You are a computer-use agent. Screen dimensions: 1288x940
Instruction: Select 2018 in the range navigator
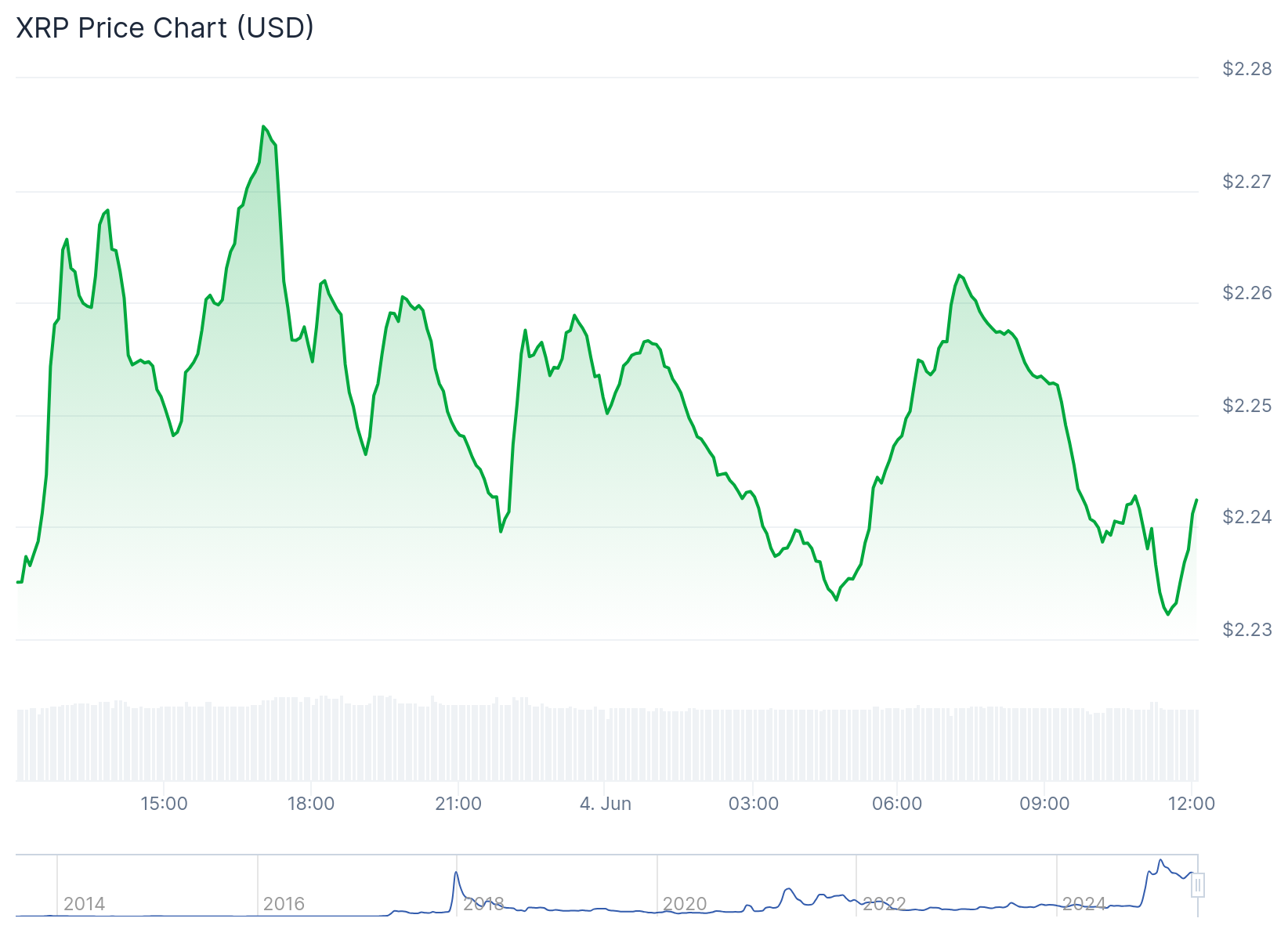(483, 904)
